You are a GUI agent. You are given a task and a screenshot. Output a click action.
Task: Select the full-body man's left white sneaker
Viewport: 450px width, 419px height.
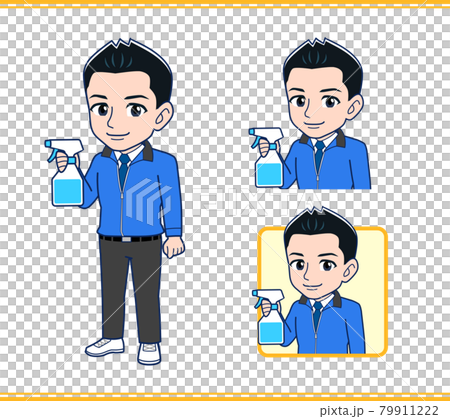[x=105, y=347]
